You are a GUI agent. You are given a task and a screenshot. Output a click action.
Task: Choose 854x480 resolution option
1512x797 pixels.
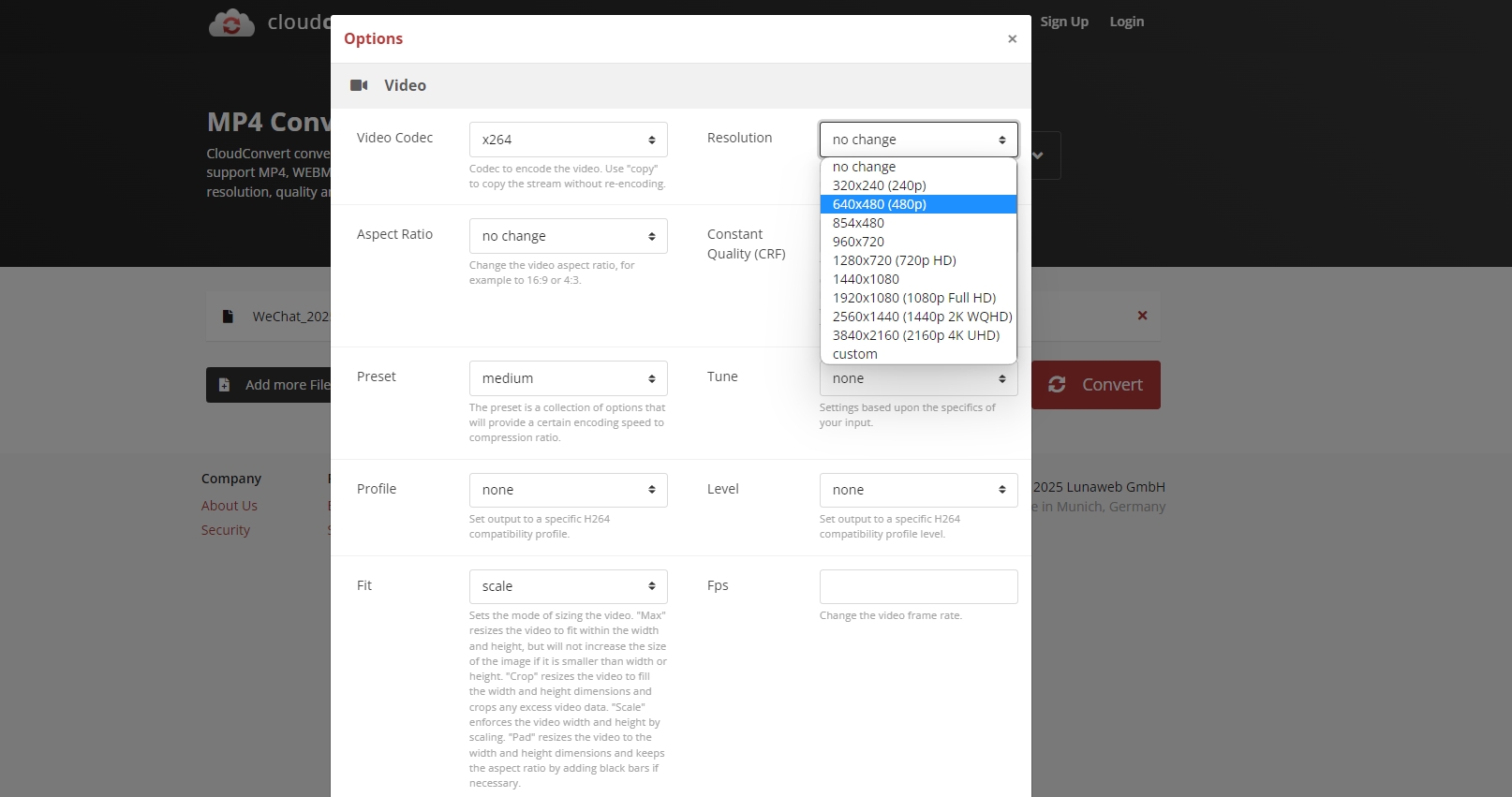918,223
